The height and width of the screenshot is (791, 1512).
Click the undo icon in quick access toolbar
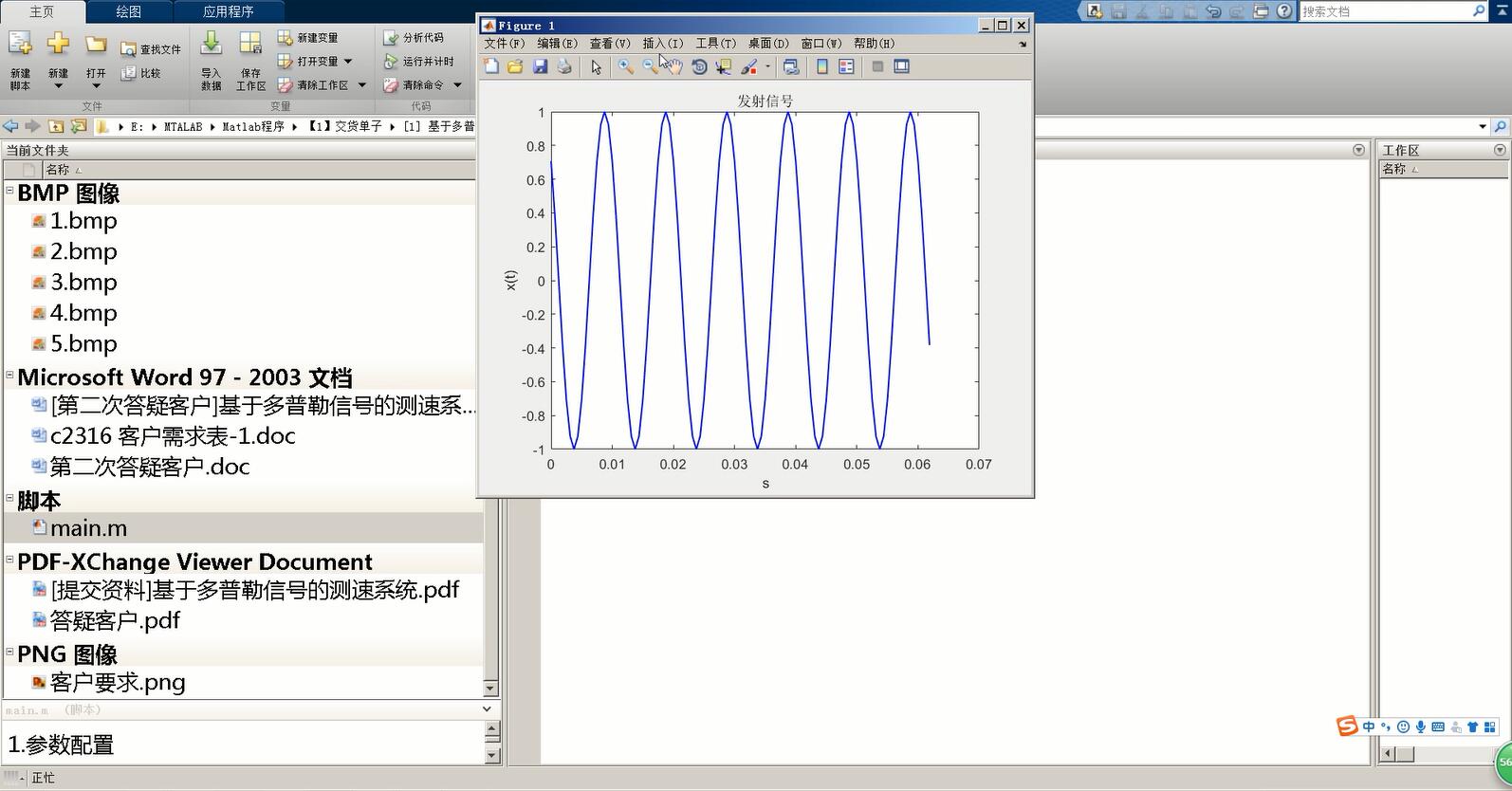click(1213, 11)
